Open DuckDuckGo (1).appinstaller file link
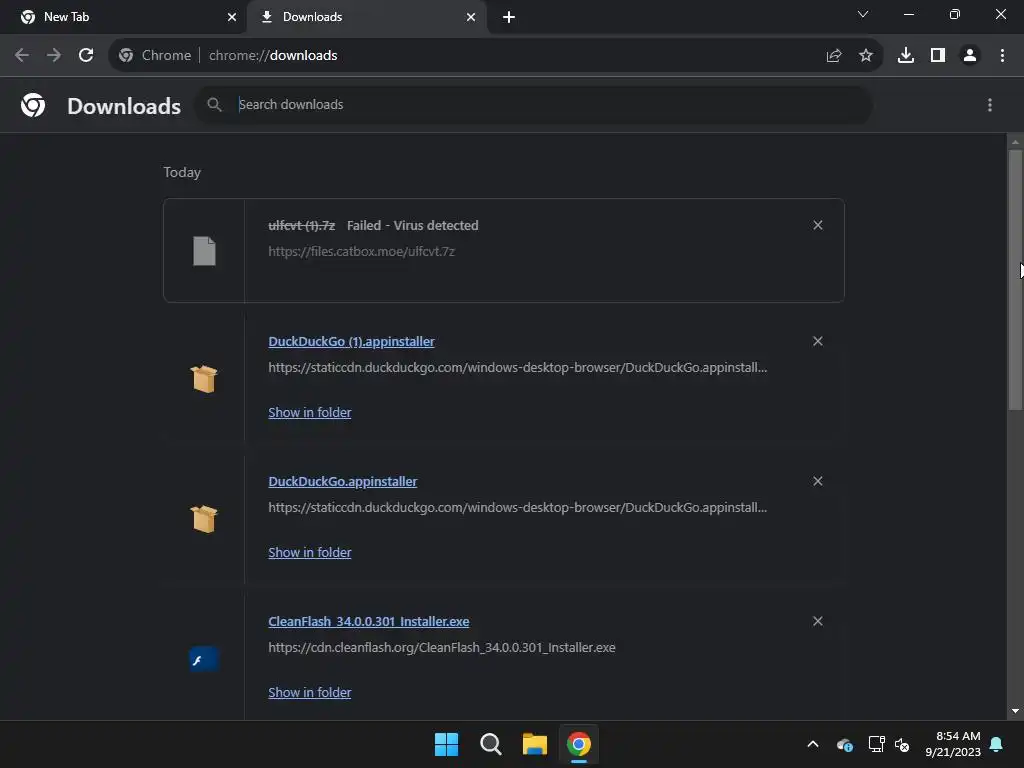The image size is (1024, 768). click(x=351, y=342)
